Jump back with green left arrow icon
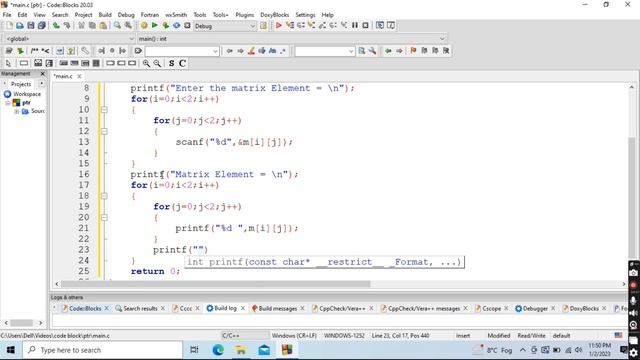Image resolution: width=640 pixels, height=360 pixels. (x=388, y=51)
